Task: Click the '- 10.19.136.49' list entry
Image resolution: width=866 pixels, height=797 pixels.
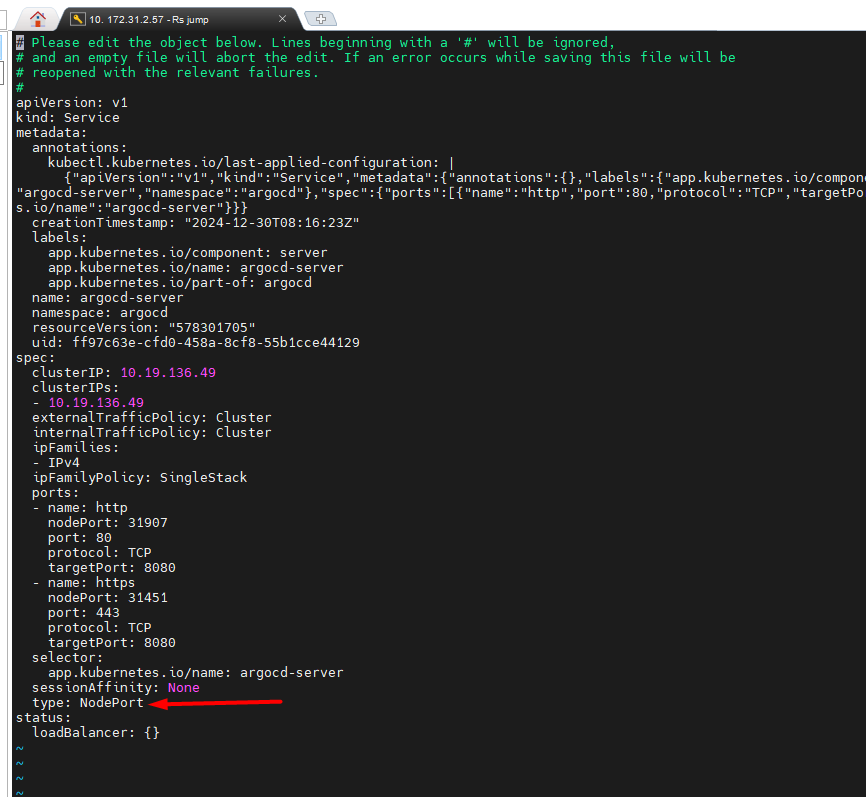Action: pos(88,403)
